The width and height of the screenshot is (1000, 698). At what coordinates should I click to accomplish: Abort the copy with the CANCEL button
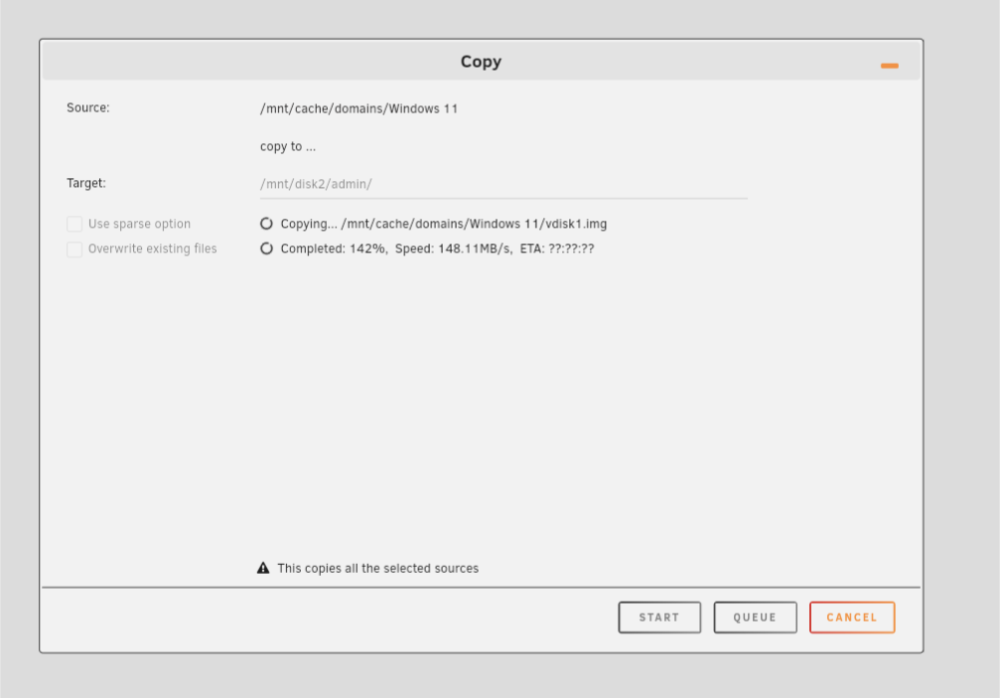point(852,617)
